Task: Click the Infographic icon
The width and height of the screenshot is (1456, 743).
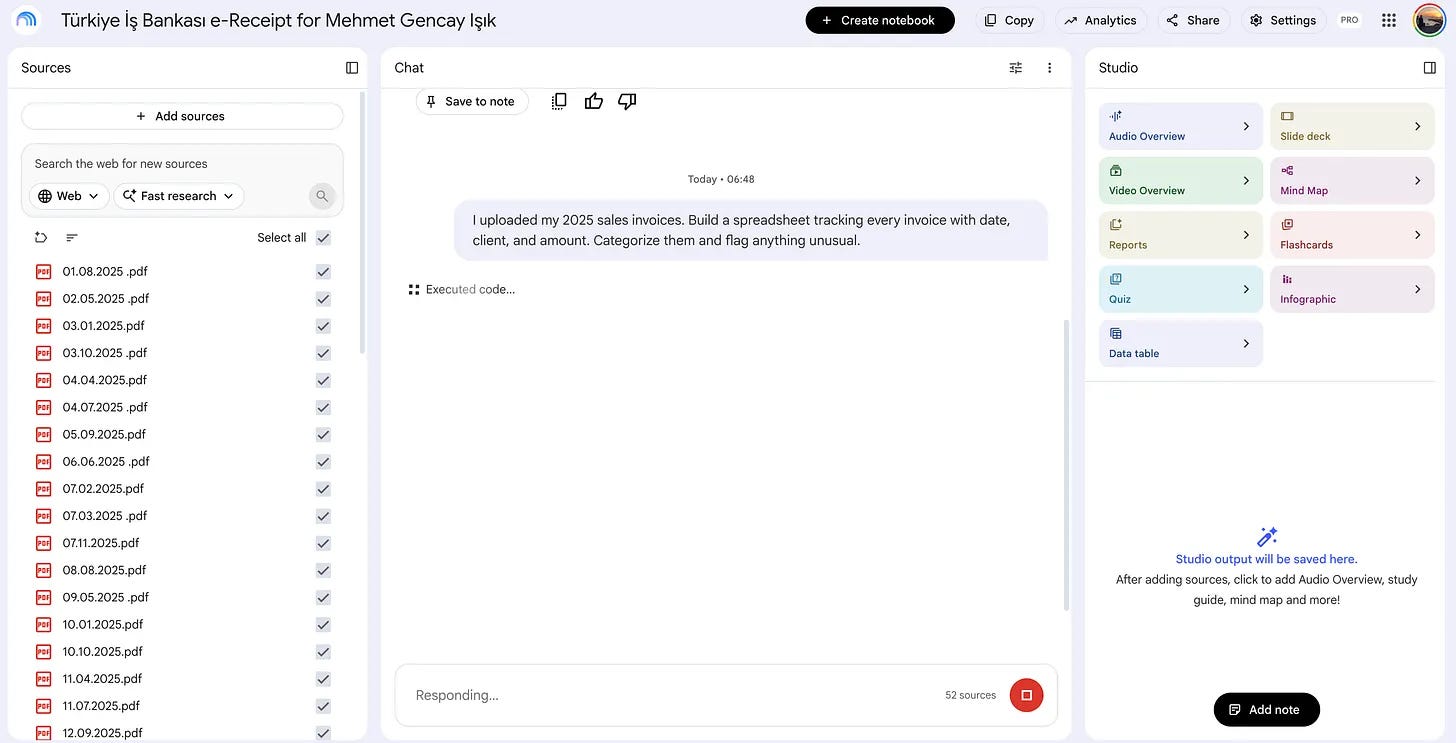Action: pos(1287,279)
